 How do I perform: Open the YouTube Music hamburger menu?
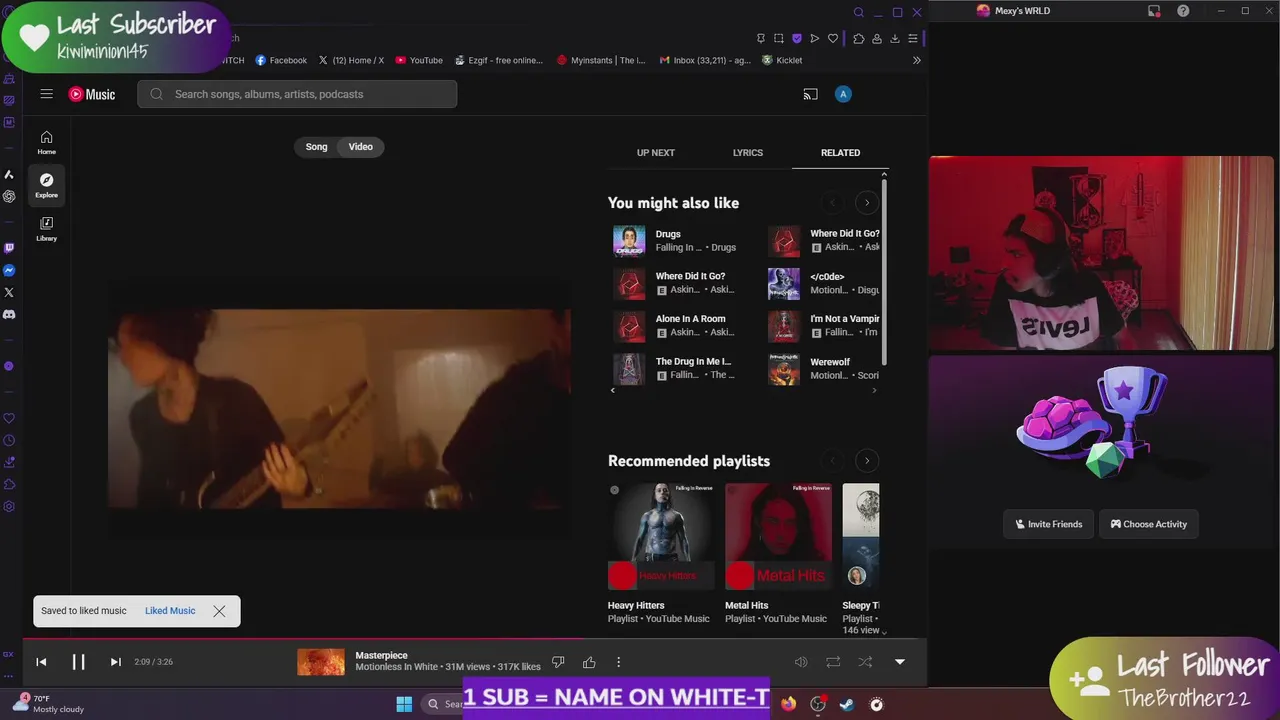[x=46, y=94]
